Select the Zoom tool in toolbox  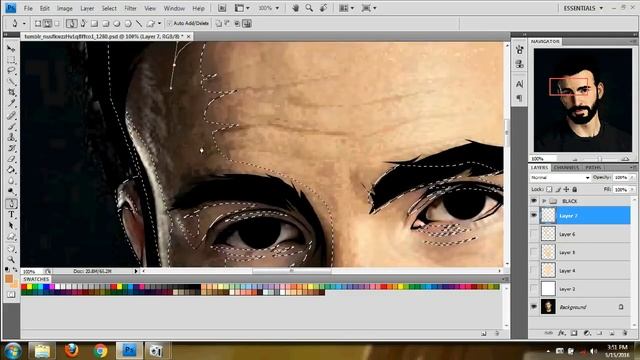(x=11, y=259)
